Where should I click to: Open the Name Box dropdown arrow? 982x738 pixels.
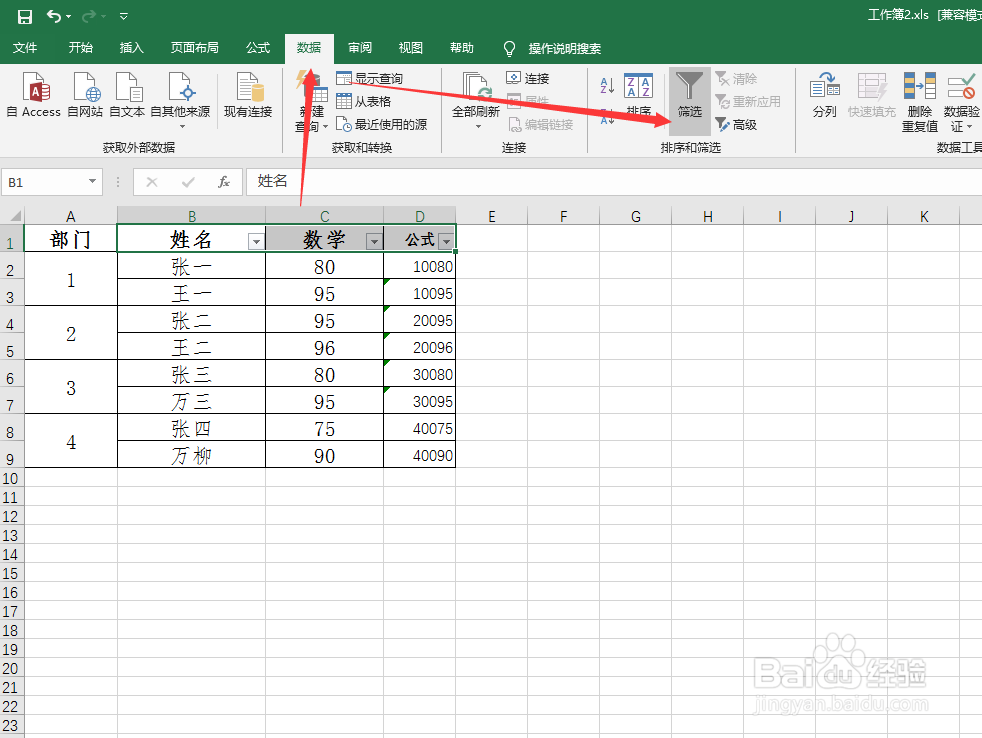point(93,182)
